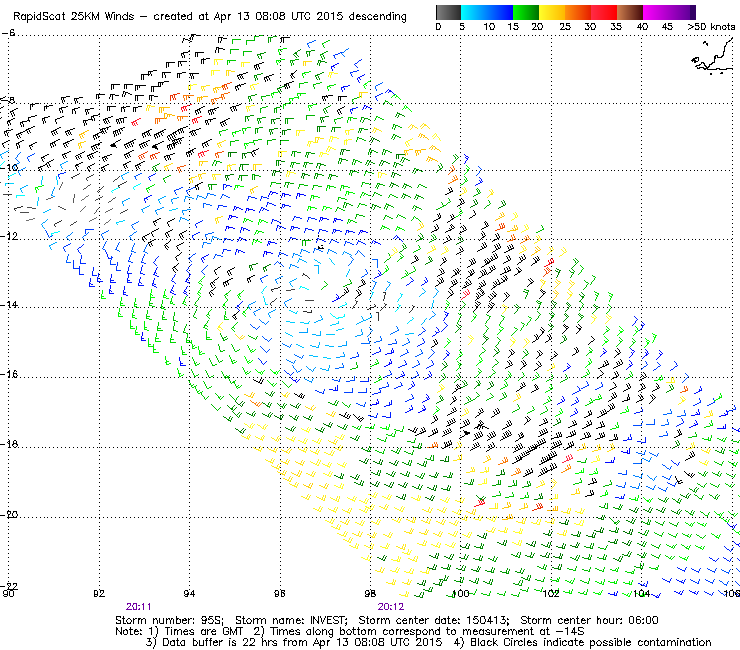Click the '-8' latitude axis label

click(x=8, y=100)
